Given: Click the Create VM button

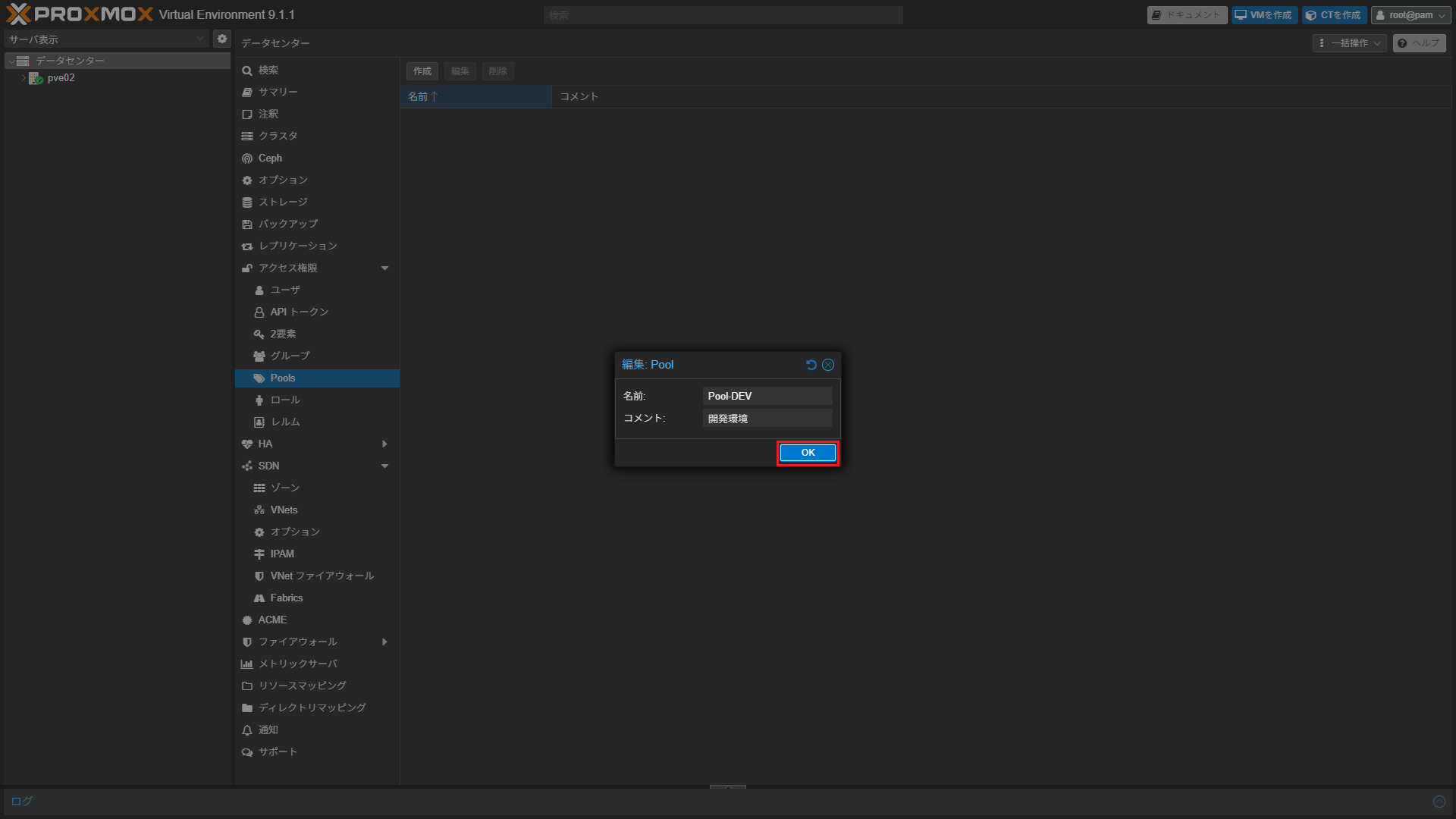Looking at the screenshot, I should point(1263,15).
